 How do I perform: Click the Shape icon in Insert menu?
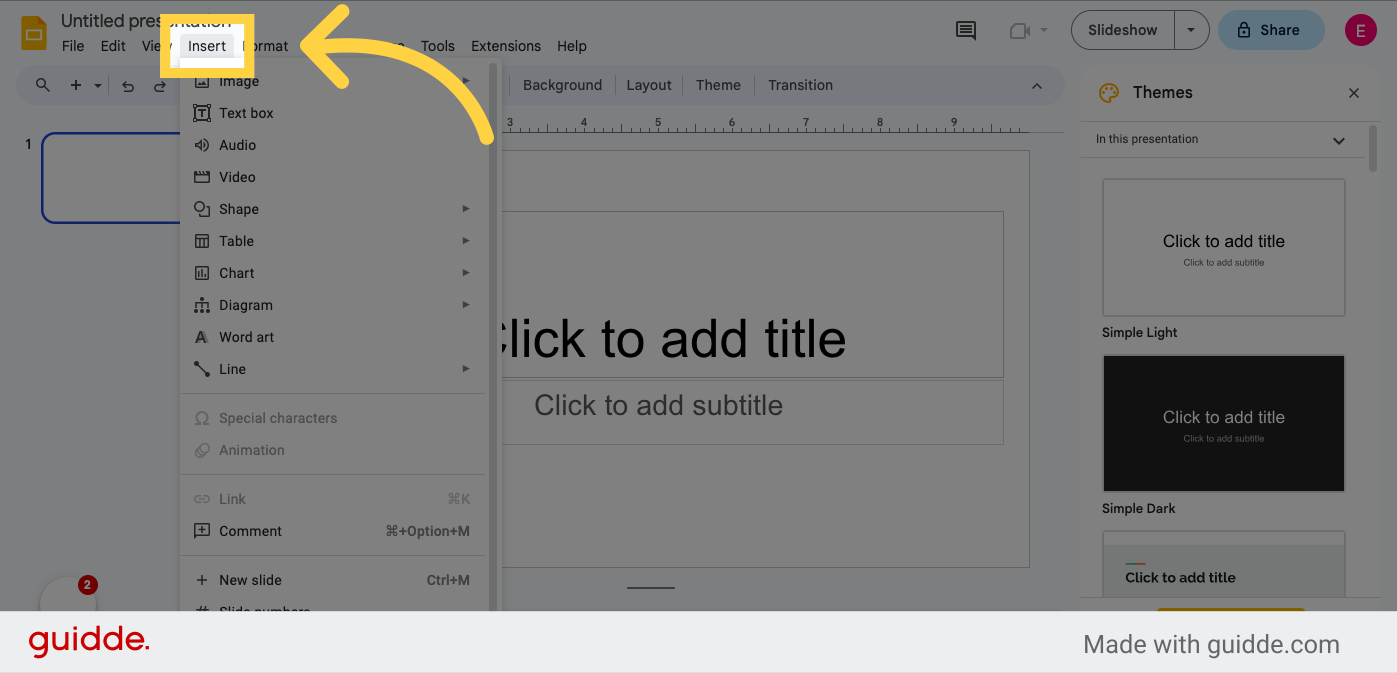[x=202, y=209]
